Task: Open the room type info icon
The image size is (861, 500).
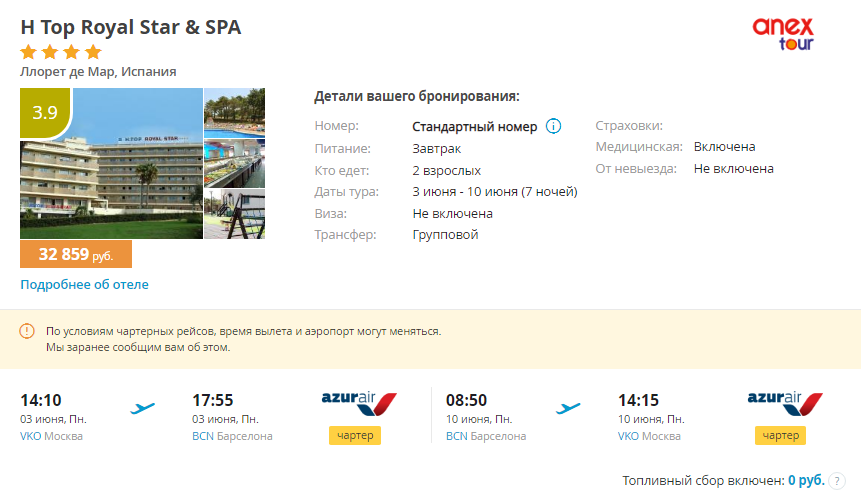Action: (x=553, y=127)
